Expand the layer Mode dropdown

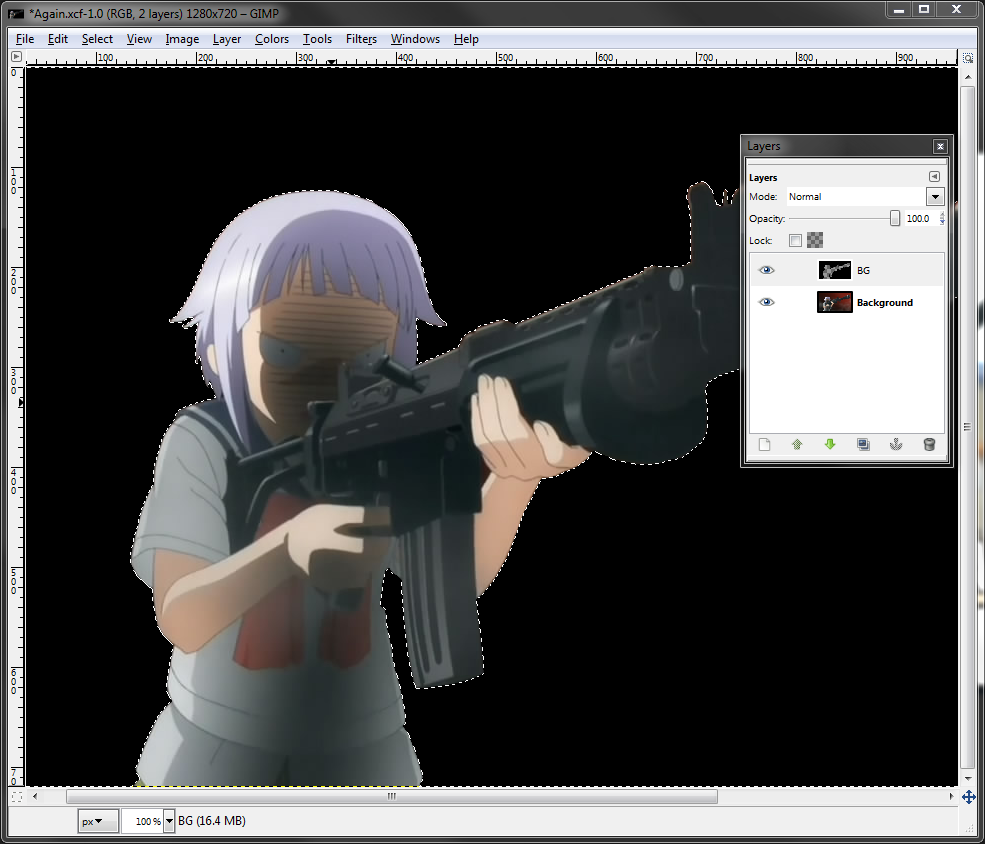(x=935, y=197)
